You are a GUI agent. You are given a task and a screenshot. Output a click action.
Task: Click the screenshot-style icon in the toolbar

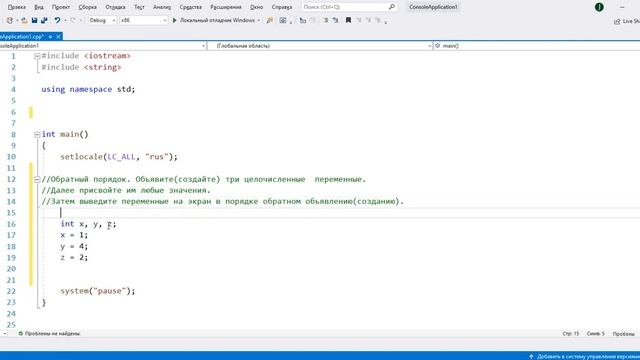click(282, 20)
